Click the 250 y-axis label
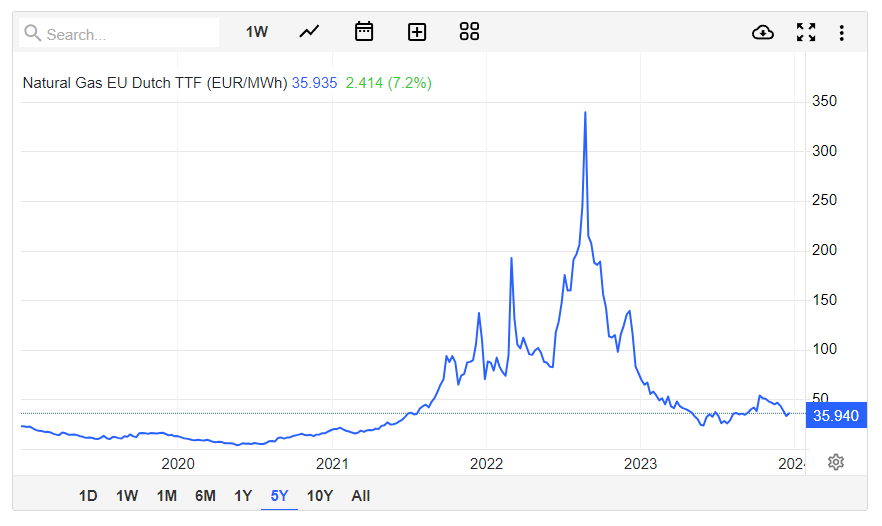 coord(824,200)
